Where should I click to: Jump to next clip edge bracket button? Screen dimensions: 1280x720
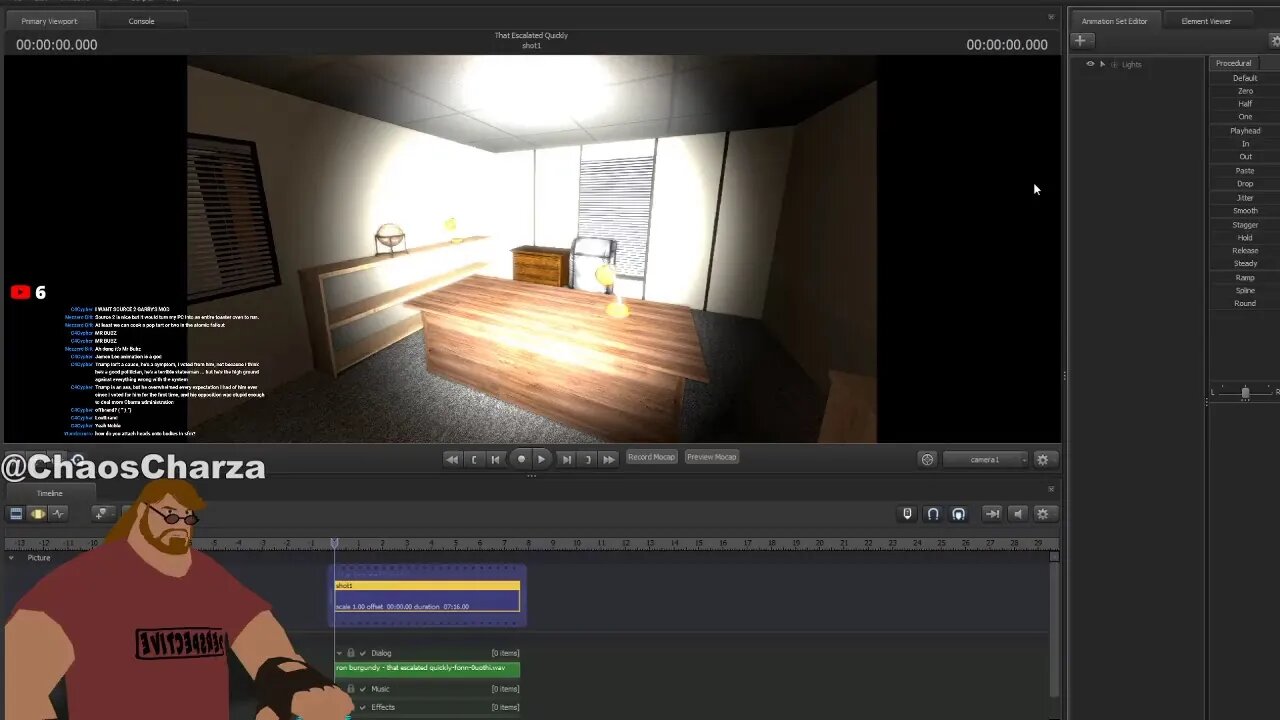pos(587,459)
